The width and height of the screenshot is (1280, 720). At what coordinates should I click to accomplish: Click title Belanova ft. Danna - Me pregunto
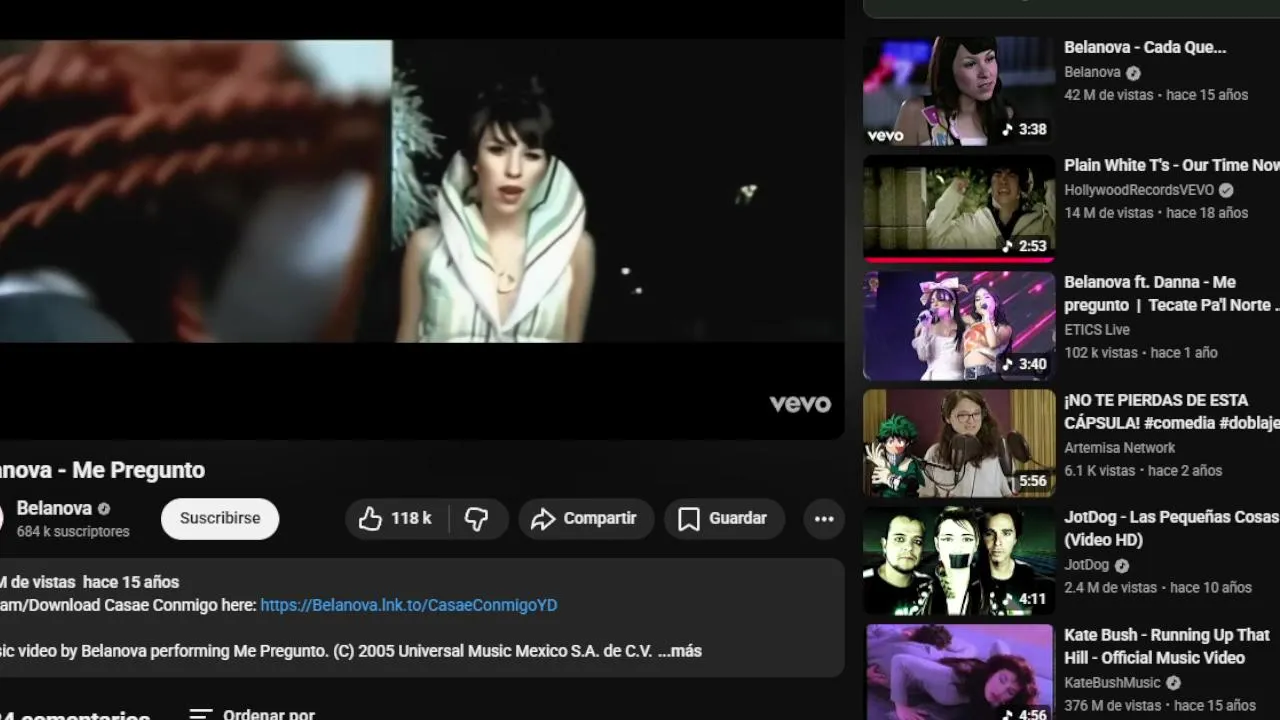click(1171, 293)
